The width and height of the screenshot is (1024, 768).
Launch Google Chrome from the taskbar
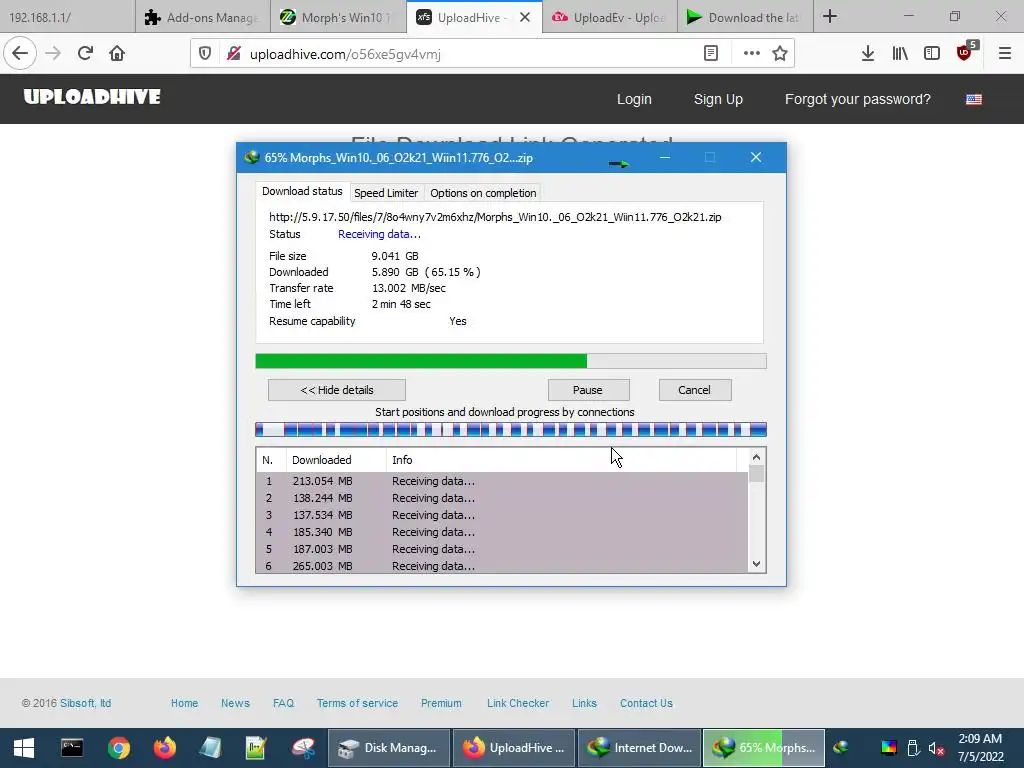coord(119,748)
